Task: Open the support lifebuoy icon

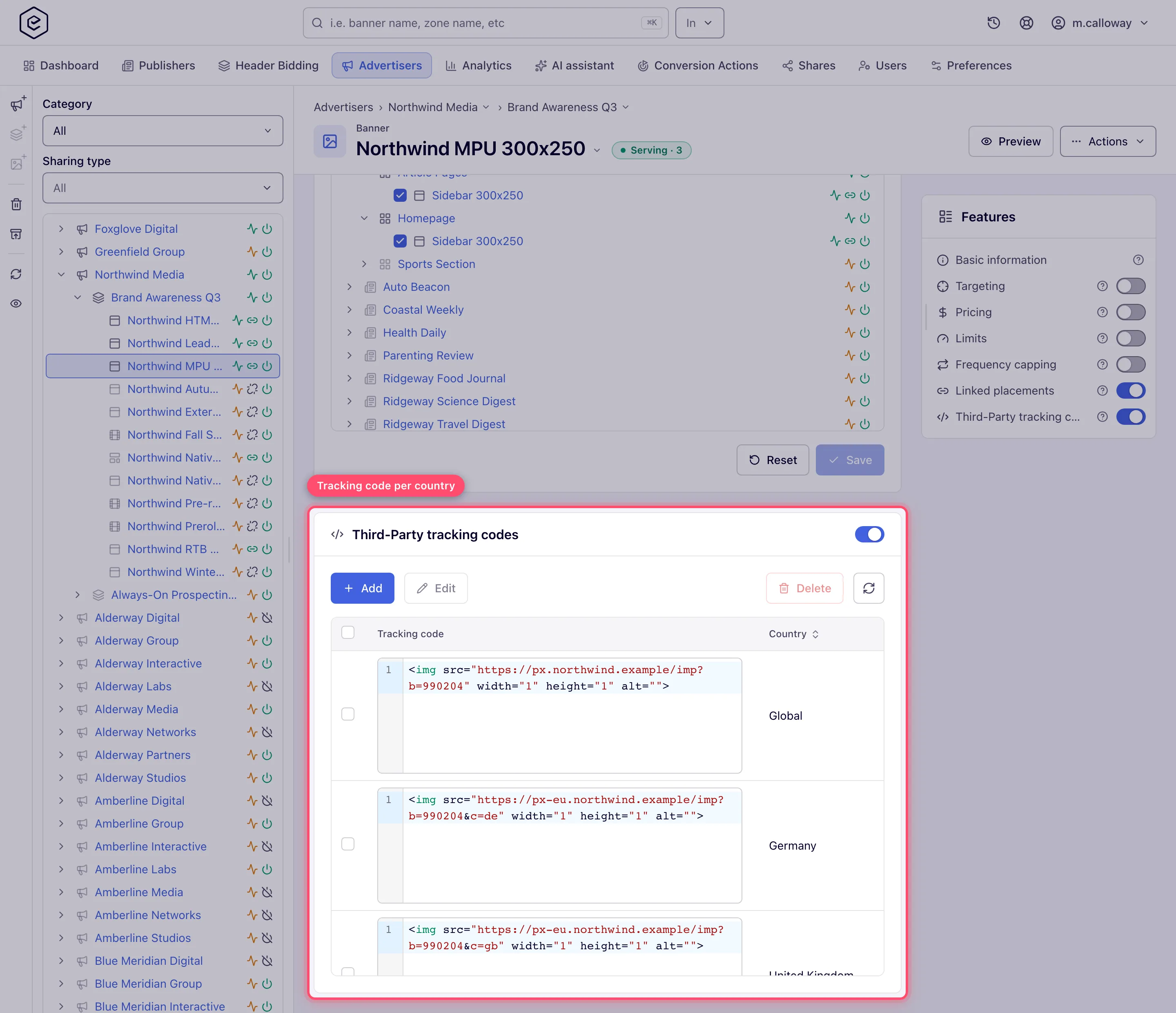Action: (1026, 23)
